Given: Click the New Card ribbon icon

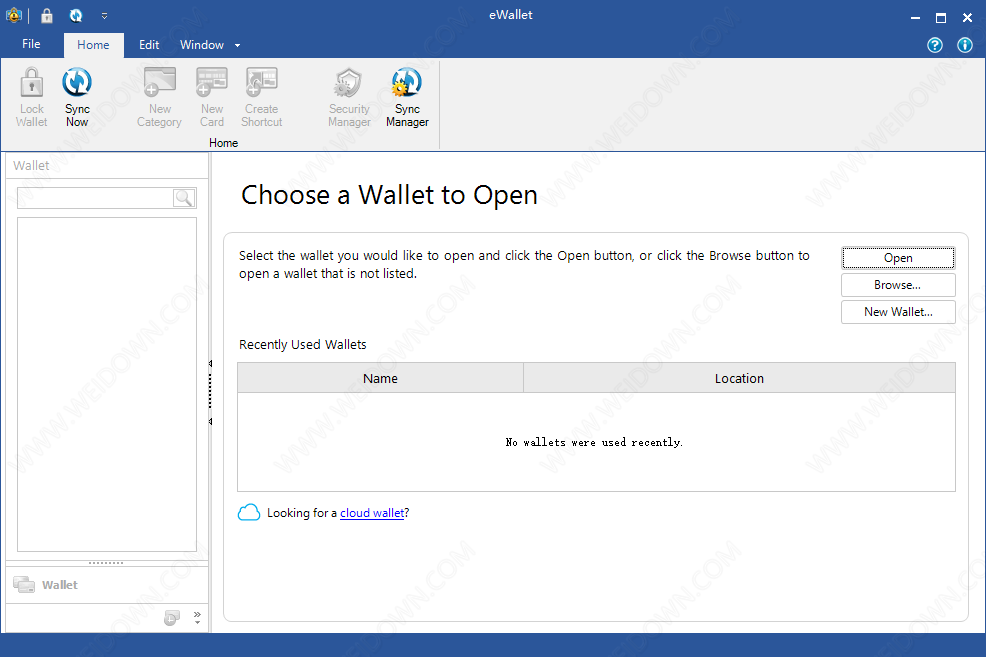Looking at the screenshot, I should pyautogui.click(x=212, y=97).
